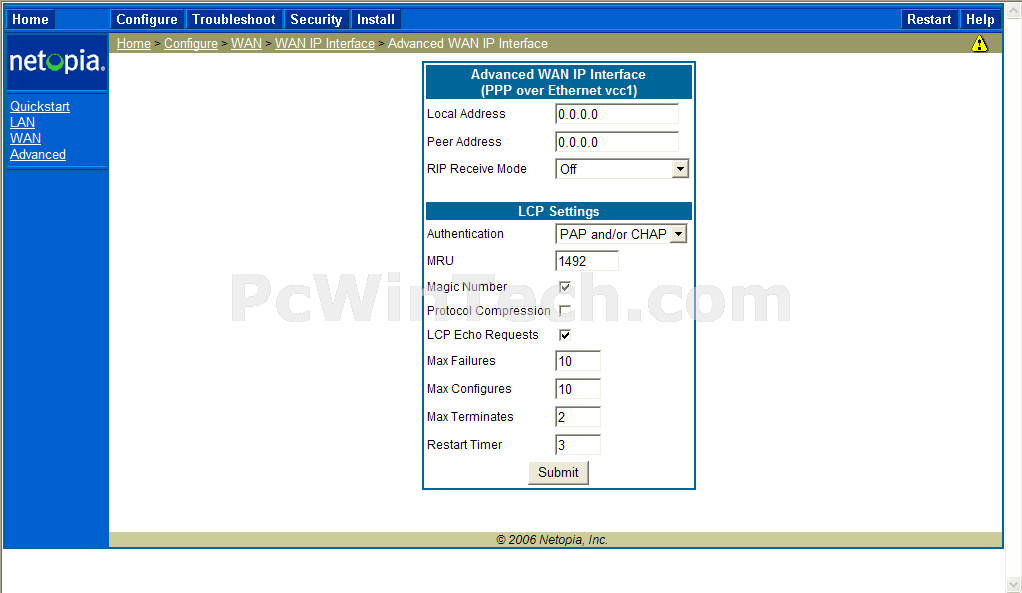Open the Advanced sidebar link

38,154
